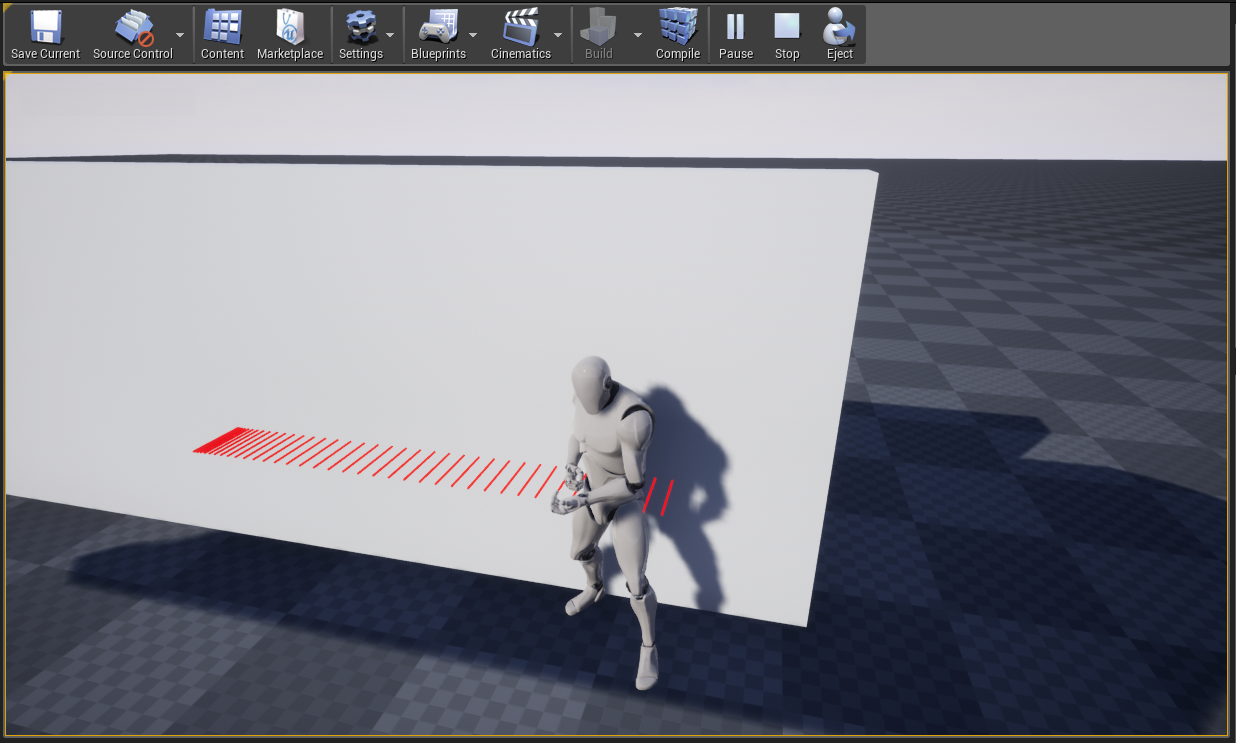1236x743 pixels.
Task: Open Source Control from the toolbar
Action: [x=132, y=28]
